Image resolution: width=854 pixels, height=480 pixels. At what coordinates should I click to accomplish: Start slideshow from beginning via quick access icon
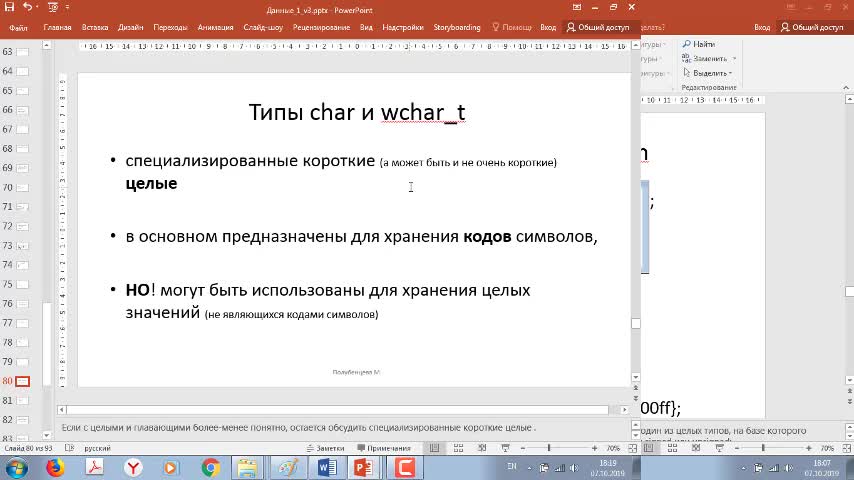tap(53, 7)
